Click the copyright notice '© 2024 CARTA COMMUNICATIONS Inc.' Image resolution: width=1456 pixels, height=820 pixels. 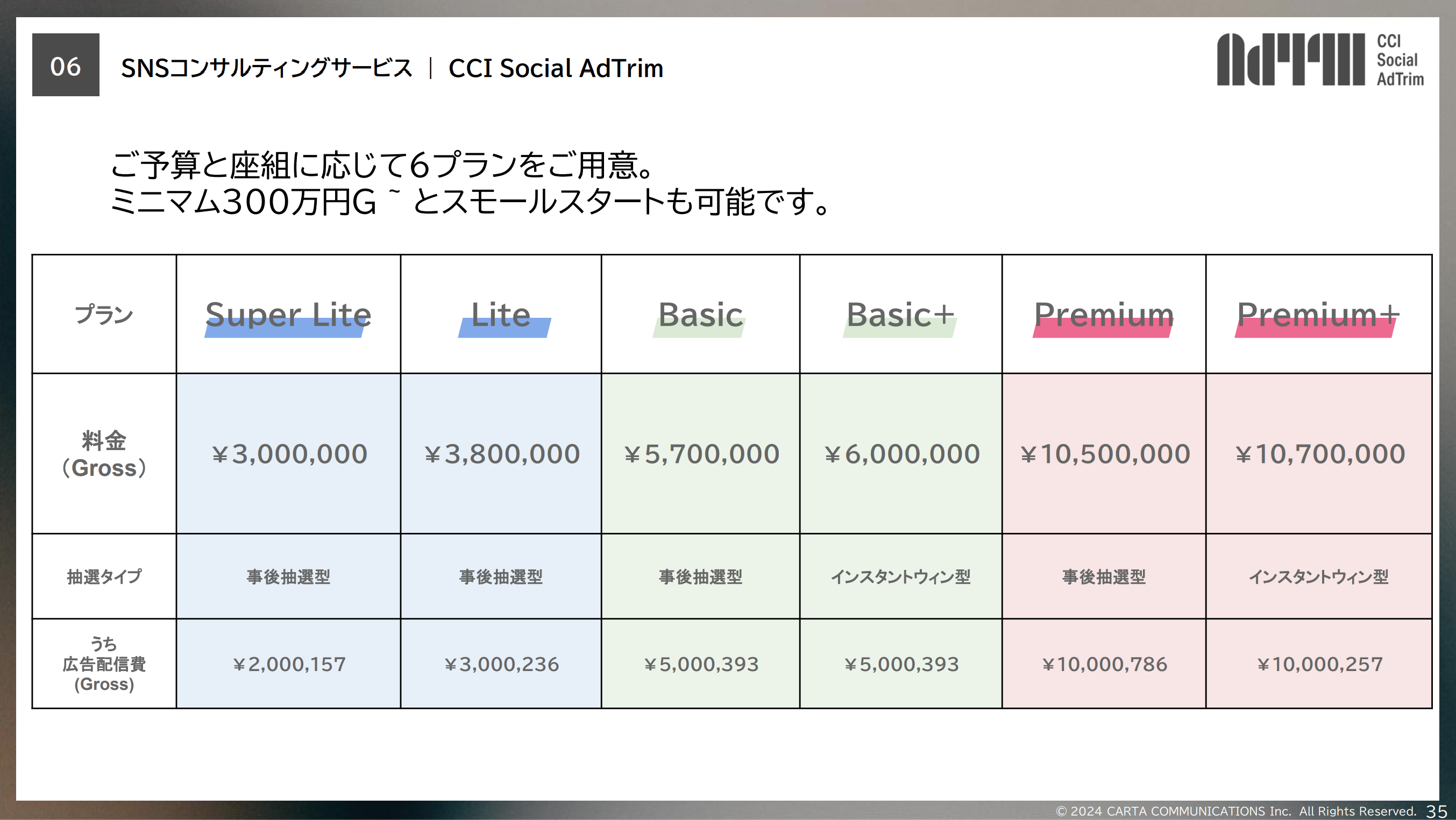pyautogui.click(x=1174, y=811)
